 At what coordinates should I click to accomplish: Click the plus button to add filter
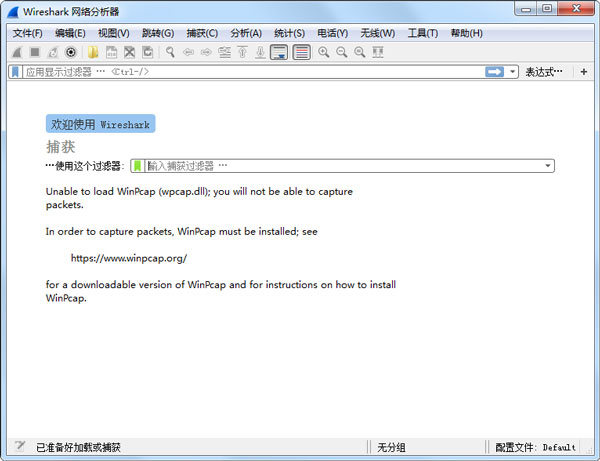584,72
